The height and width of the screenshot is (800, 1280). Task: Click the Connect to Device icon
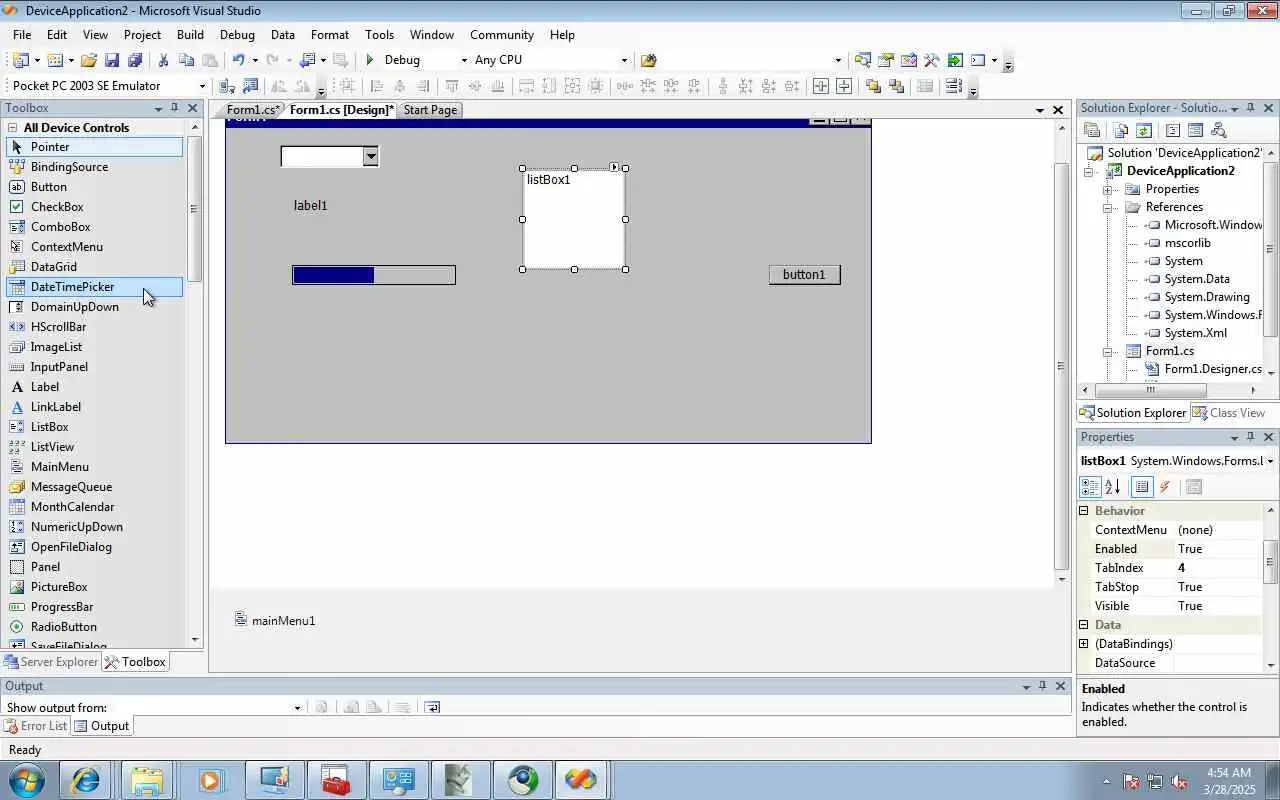point(228,86)
